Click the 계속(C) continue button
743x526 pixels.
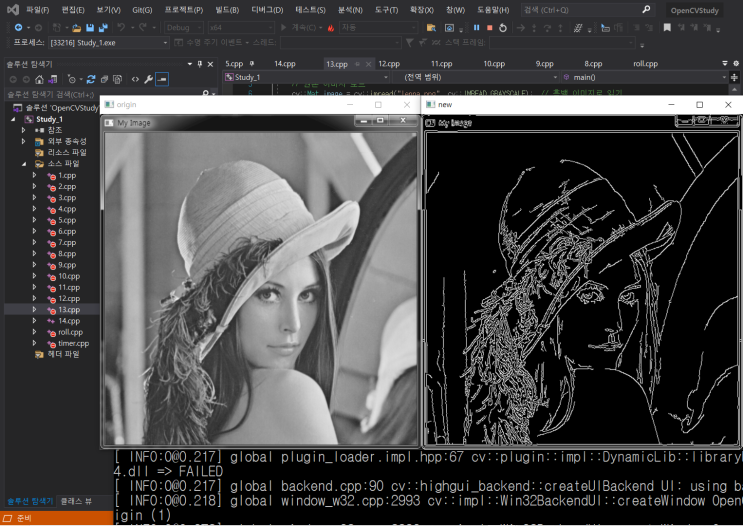[x=301, y=28]
